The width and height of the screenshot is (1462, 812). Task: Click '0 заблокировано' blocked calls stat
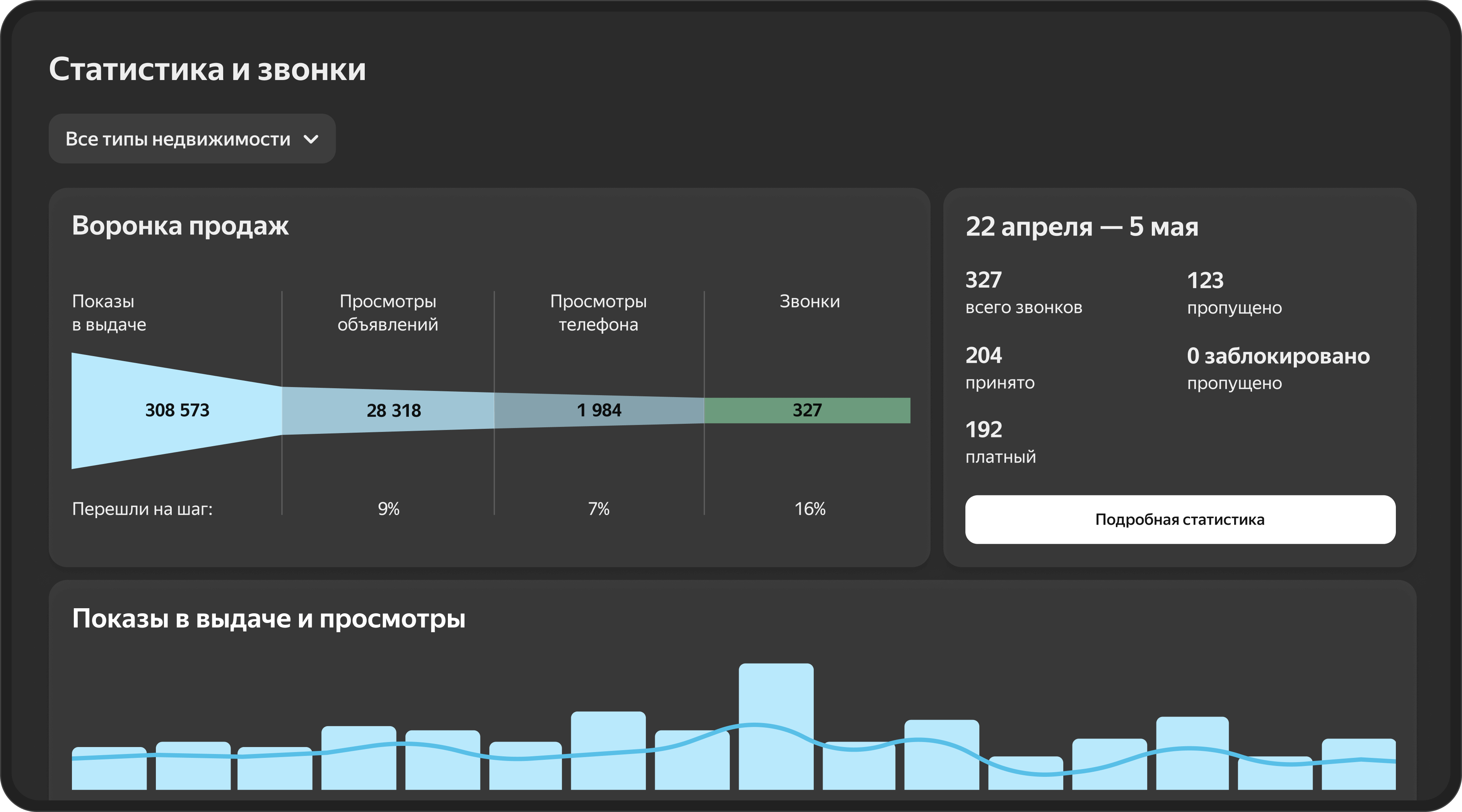(1278, 356)
